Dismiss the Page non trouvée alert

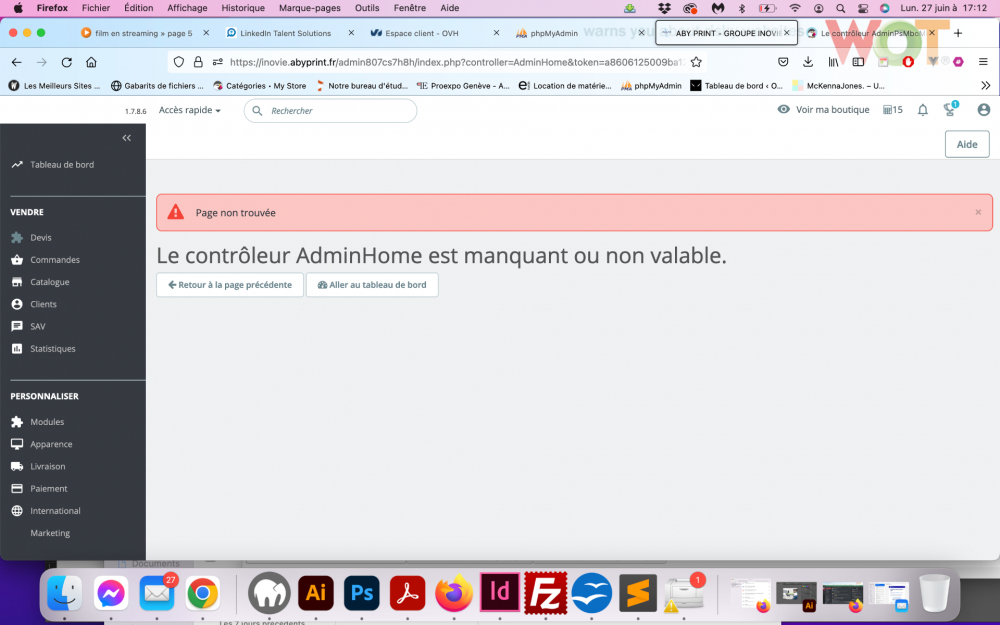[x=977, y=212]
